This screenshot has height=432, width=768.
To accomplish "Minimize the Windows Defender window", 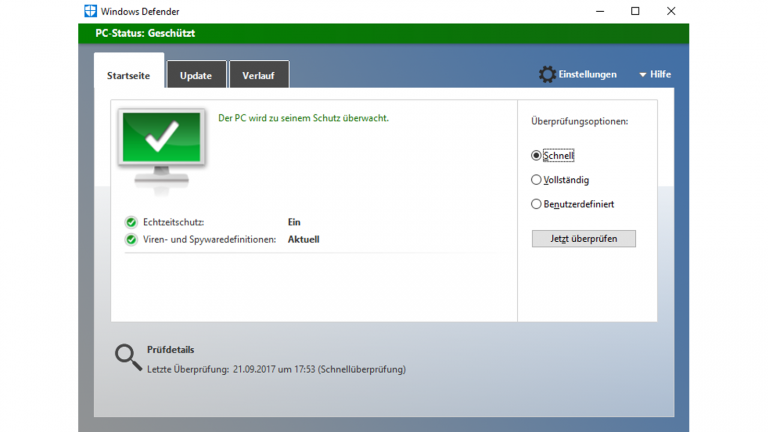I will (600, 11).
